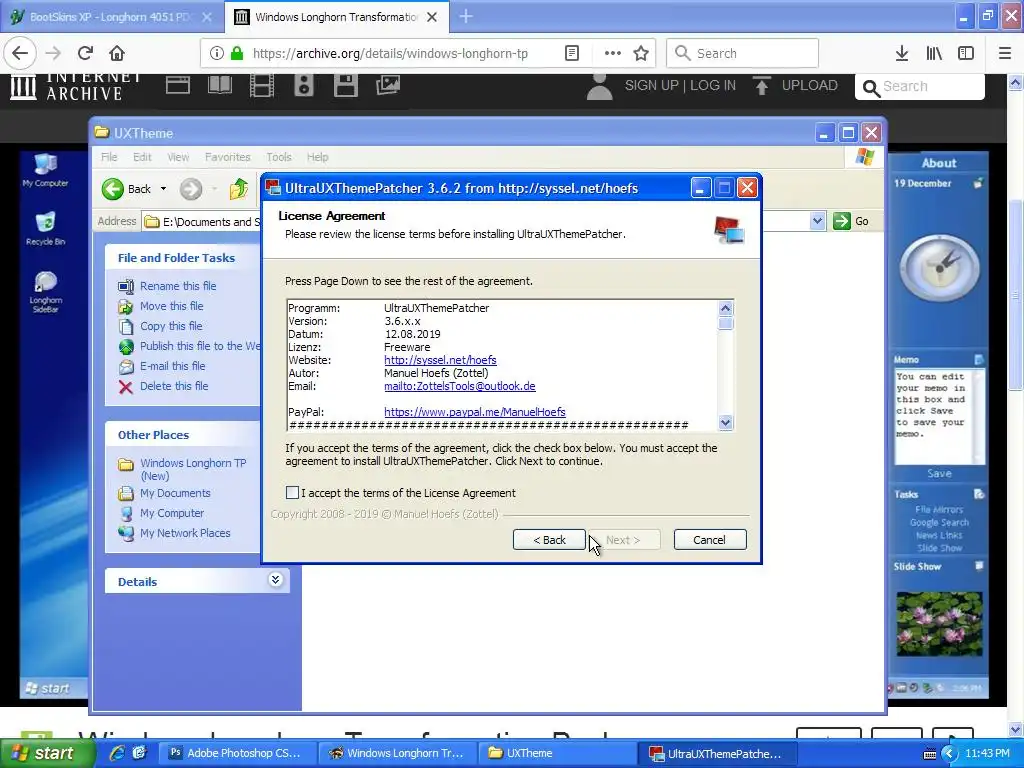Open page actions three-dot menu
1024x768 pixels.
tap(613, 54)
